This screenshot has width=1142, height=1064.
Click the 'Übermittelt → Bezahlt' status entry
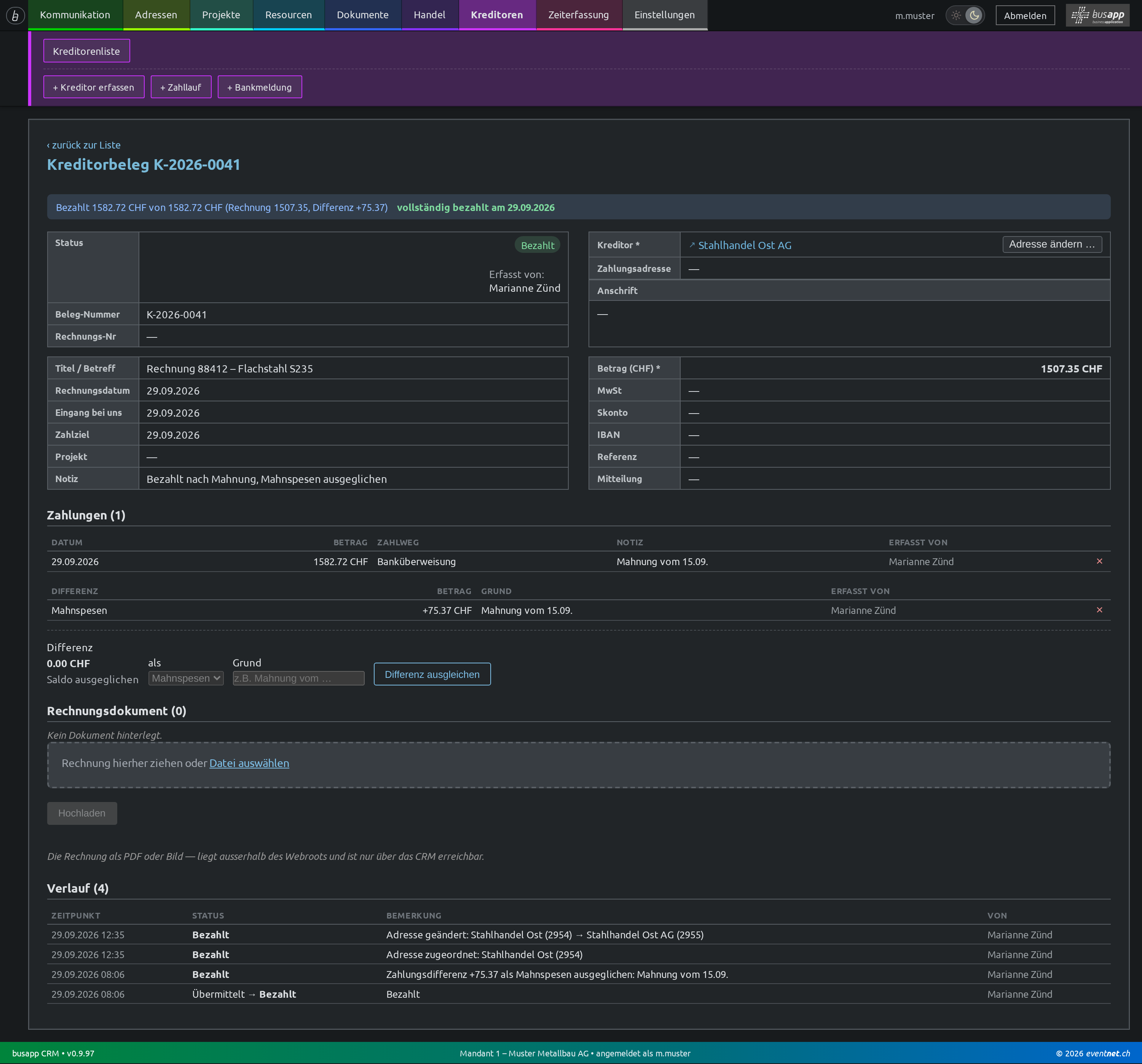click(x=244, y=994)
